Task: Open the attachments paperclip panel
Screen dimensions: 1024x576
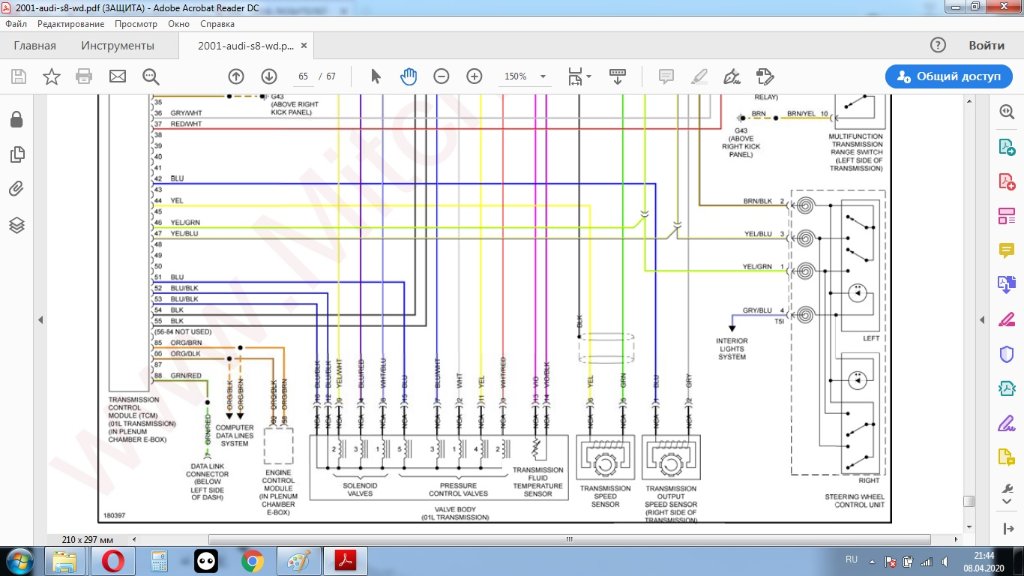Action: point(17,189)
